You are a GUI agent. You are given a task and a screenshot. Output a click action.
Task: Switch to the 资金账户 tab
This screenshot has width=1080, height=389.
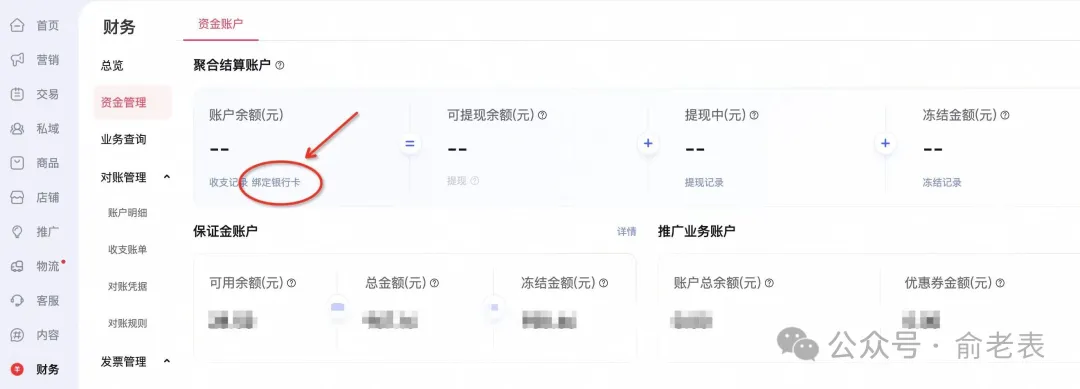pyautogui.click(x=220, y=23)
